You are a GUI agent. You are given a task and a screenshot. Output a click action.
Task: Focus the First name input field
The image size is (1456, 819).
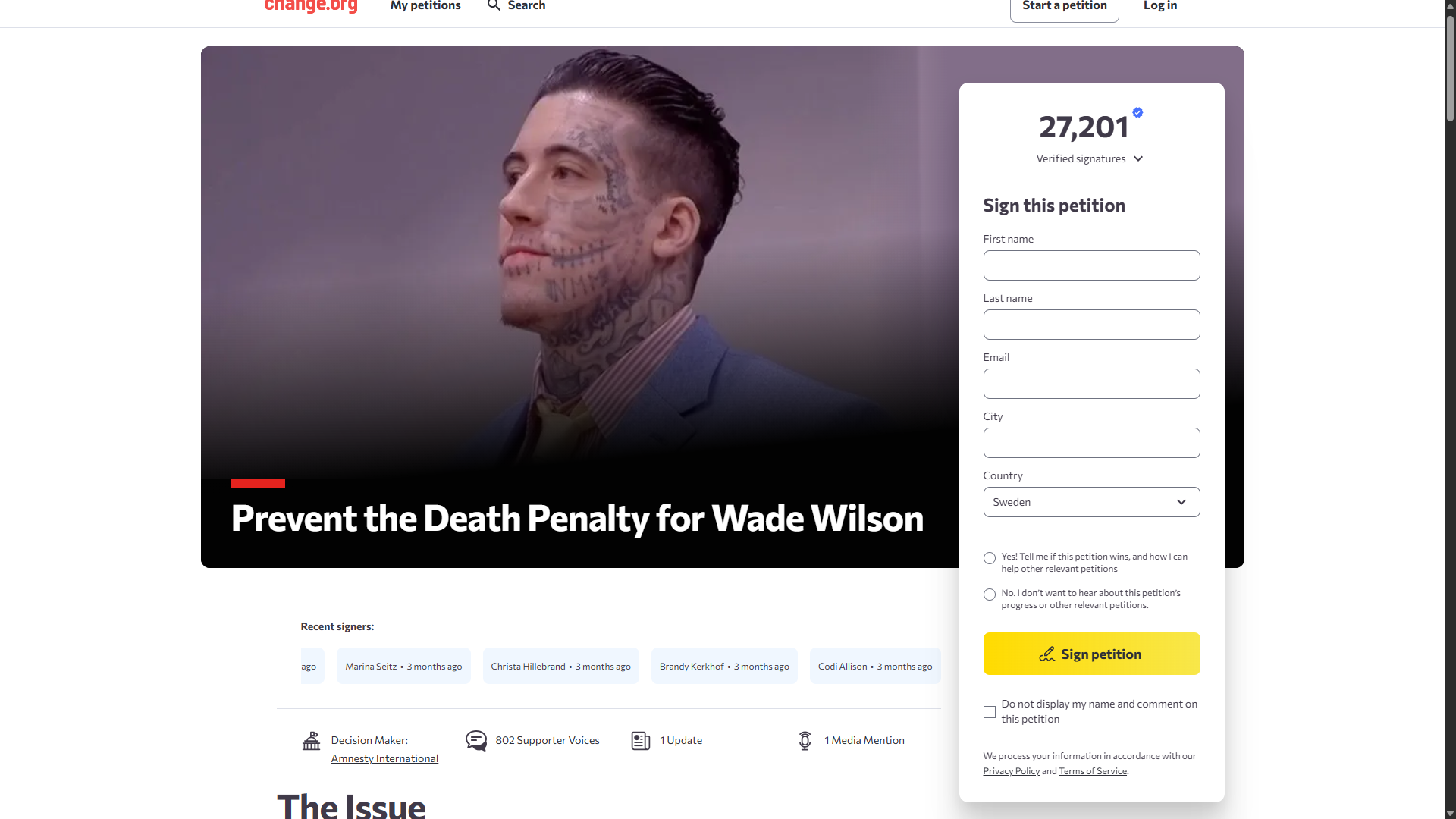(x=1091, y=265)
